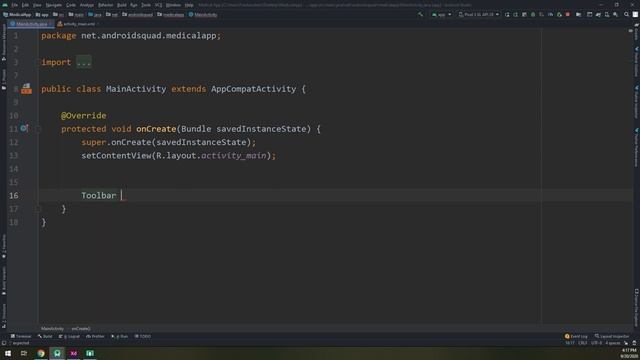Image resolution: width=640 pixels, height=360 pixels.
Task: Open the Window menu
Action: pos(173,5)
